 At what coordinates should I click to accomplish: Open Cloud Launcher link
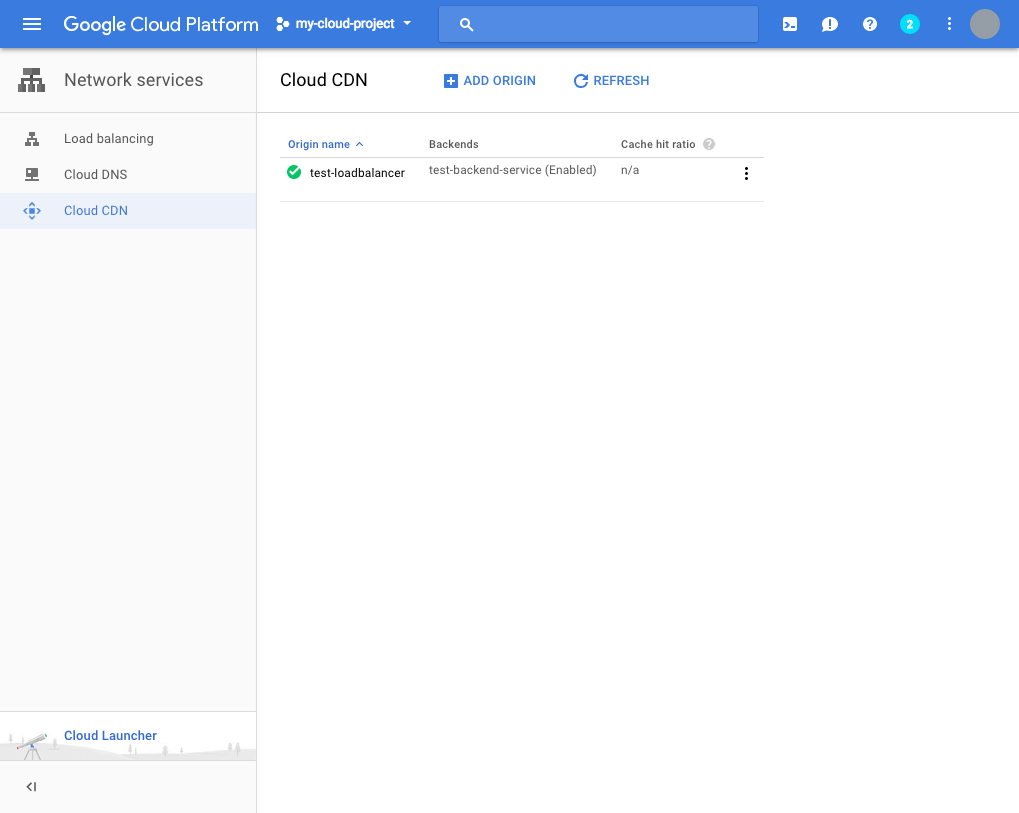(110, 736)
